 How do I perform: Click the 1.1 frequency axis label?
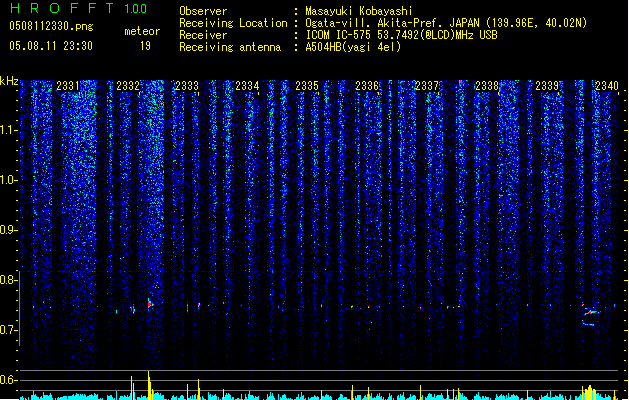click(9, 130)
